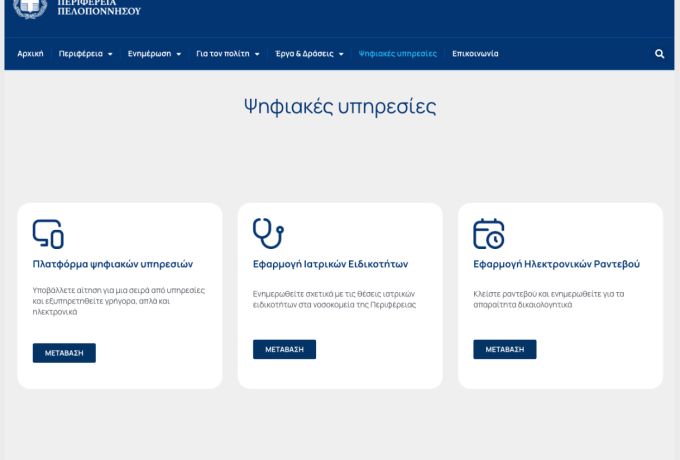Open the Επικοινωνία contact page
Screen dimensions: 680x460
475,54
